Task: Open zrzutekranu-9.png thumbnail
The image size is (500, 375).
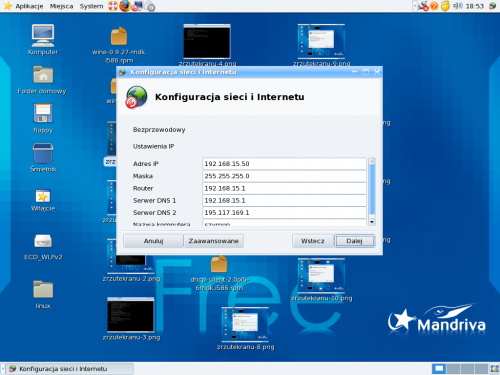Action: click(321, 41)
